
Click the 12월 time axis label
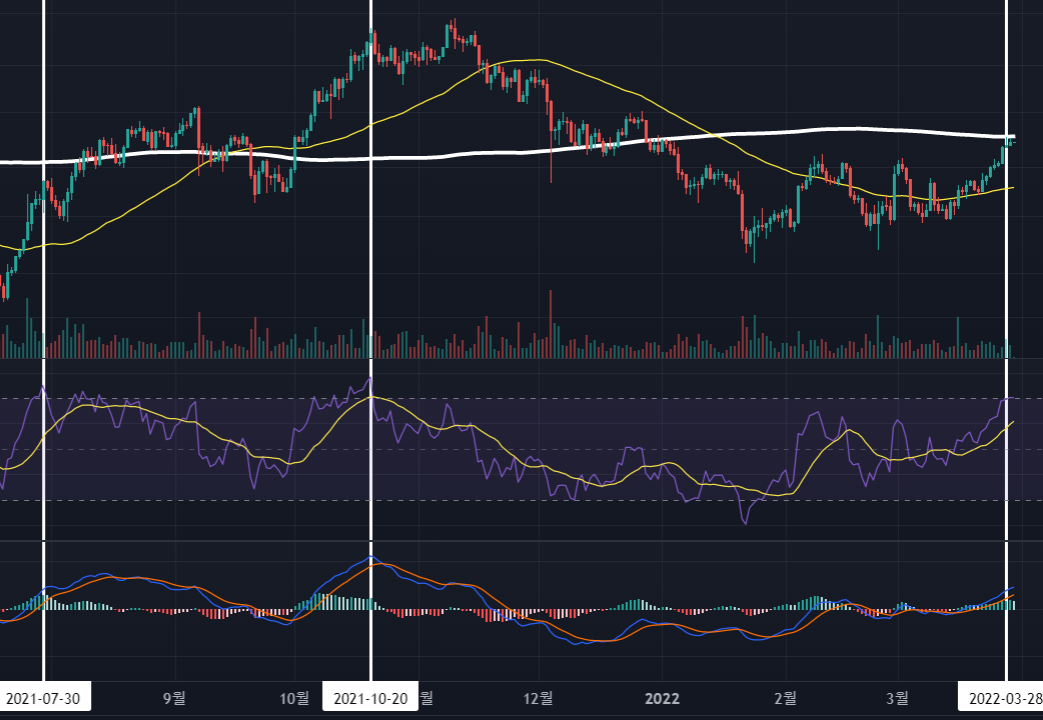538,698
